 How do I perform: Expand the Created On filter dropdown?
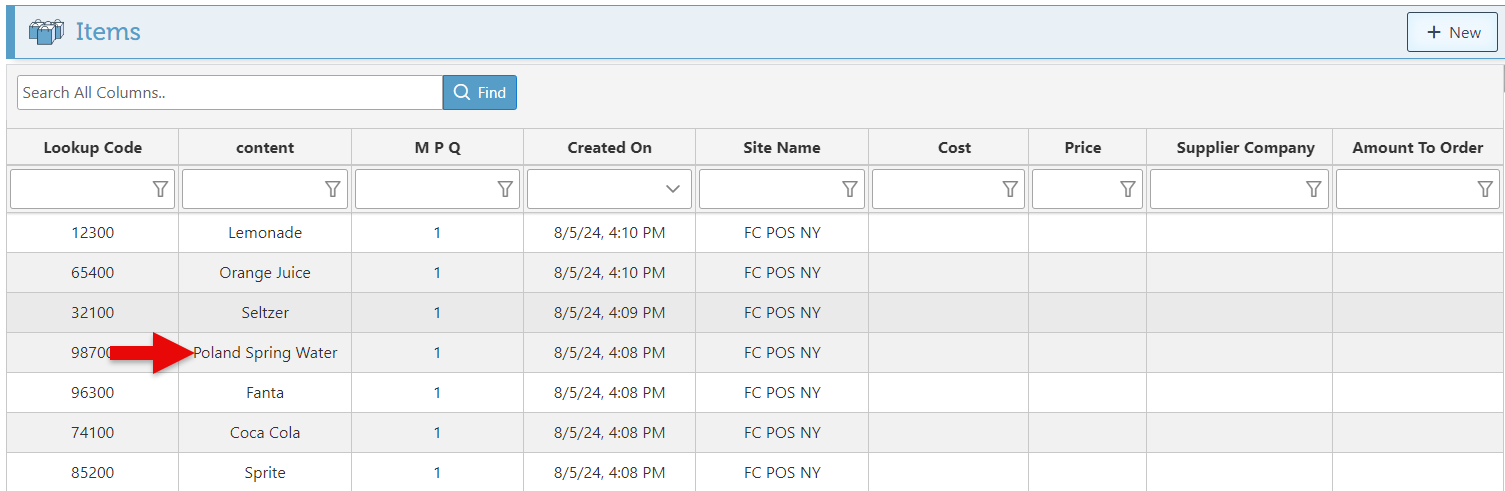pos(673,189)
